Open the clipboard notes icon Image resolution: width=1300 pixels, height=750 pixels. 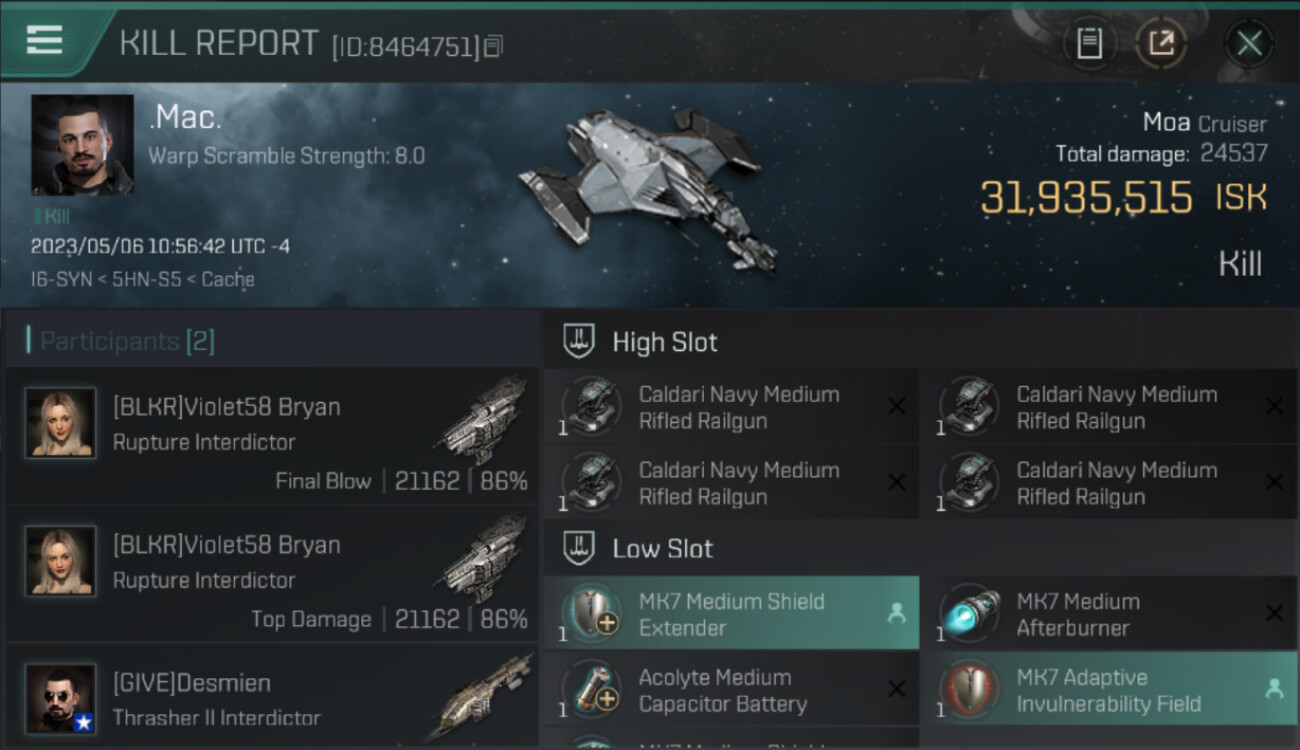[x=1089, y=43]
